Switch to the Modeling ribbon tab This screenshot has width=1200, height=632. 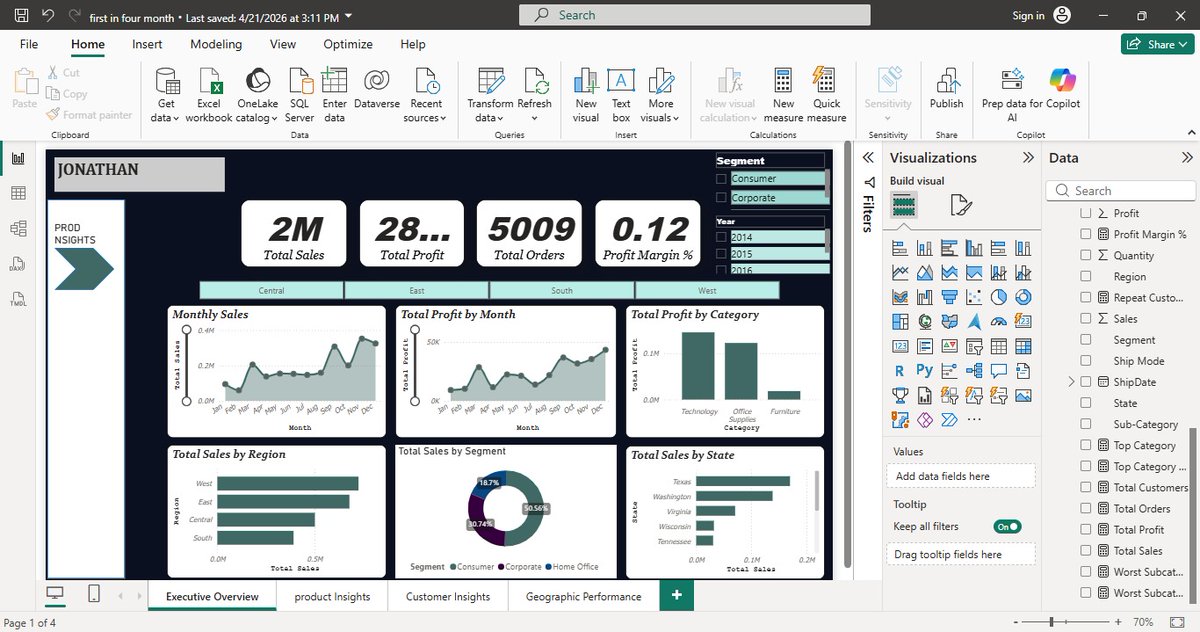(x=216, y=44)
